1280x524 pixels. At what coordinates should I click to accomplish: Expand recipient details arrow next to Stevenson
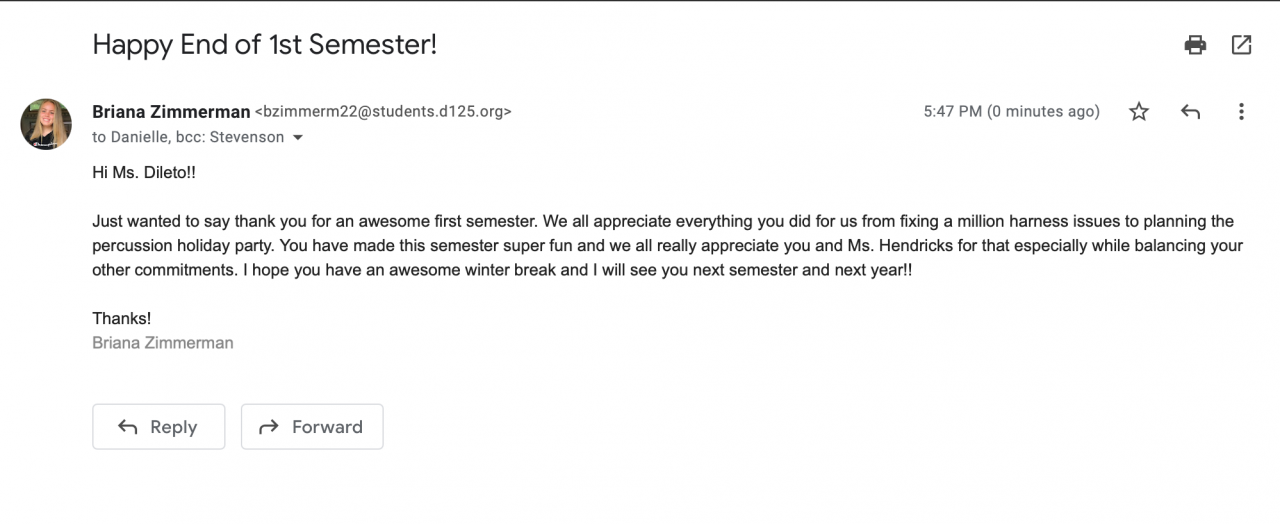[298, 138]
